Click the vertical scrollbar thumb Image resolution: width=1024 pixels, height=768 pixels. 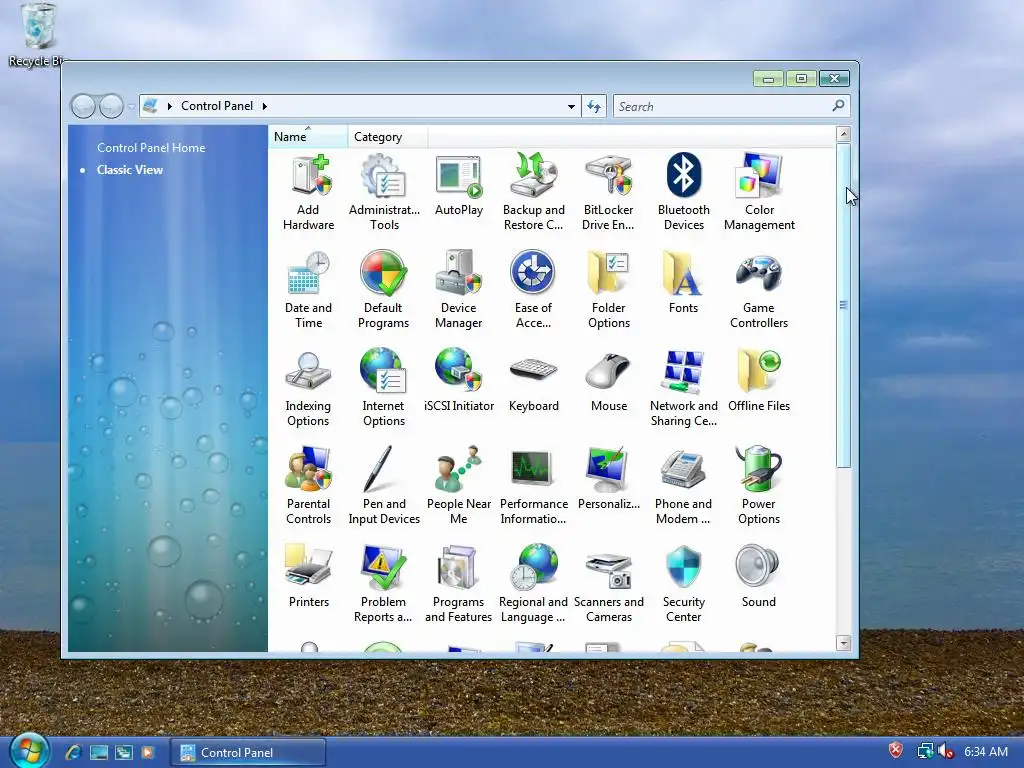[843, 305]
